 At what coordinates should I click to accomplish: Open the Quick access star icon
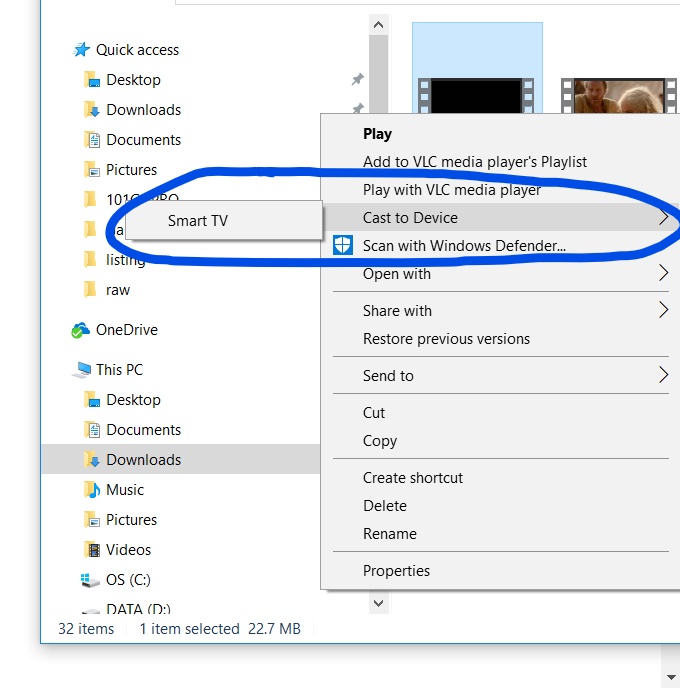81,50
